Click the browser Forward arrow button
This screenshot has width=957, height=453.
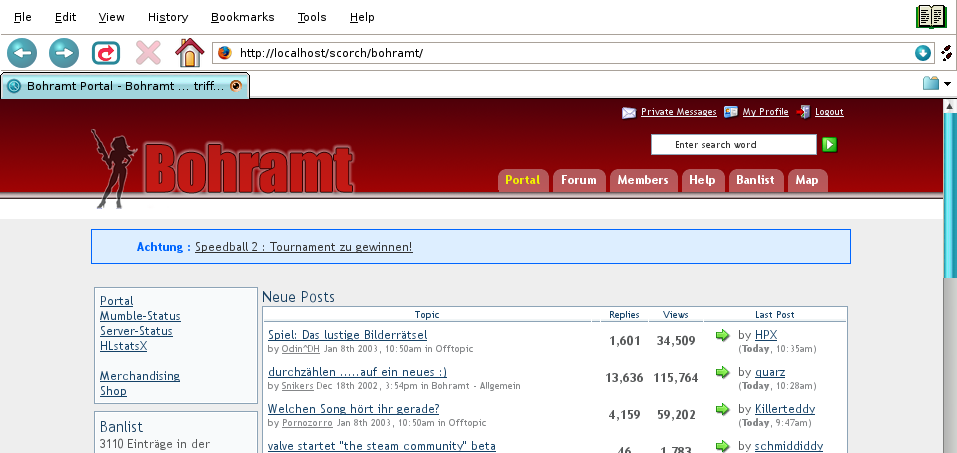(x=64, y=52)
